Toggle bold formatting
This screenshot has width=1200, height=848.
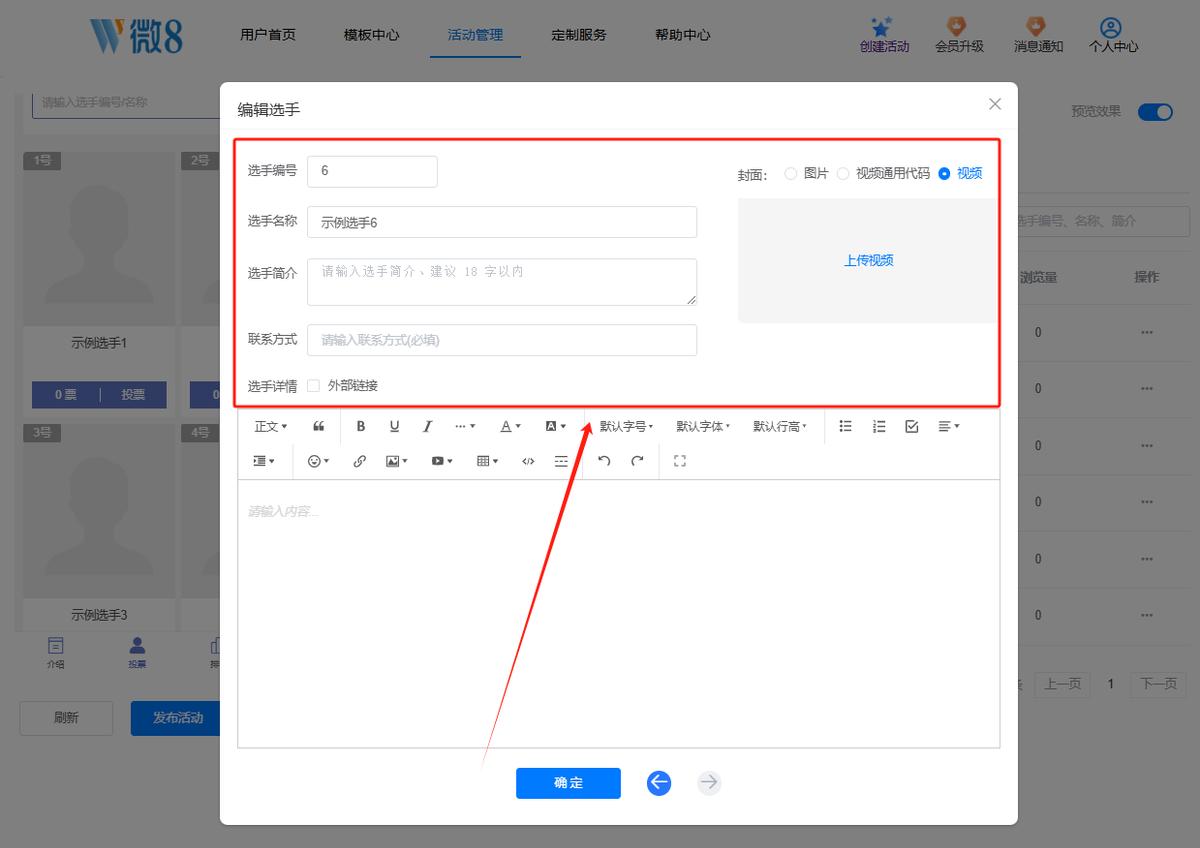tap(361, 426)
